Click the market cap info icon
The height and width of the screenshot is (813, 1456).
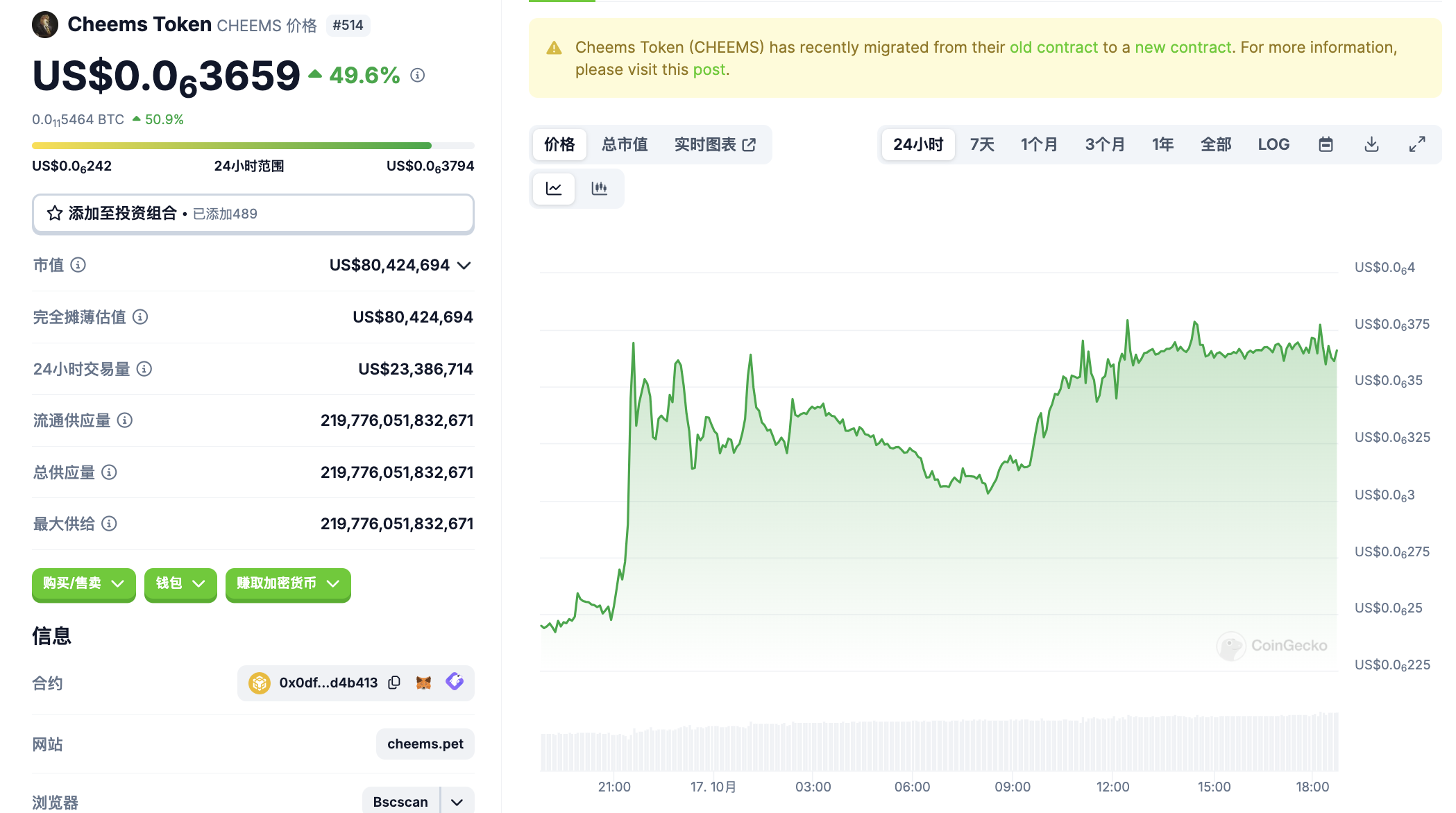[78, 265]
